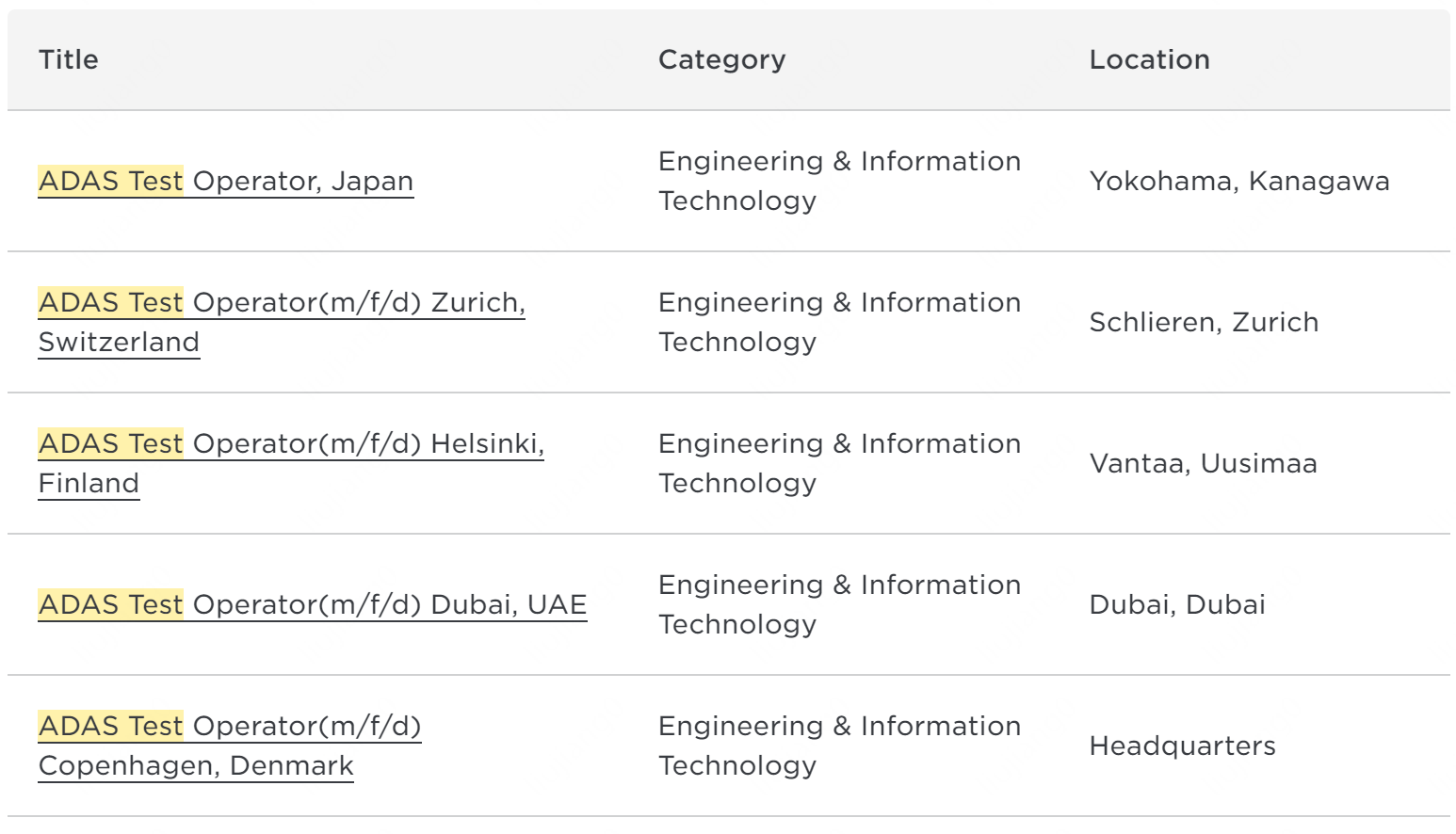Open the ADAS Test Operator Dubai, UAE listing
The width and height of the screenshot is (1456, 834).
pos(313,604)
